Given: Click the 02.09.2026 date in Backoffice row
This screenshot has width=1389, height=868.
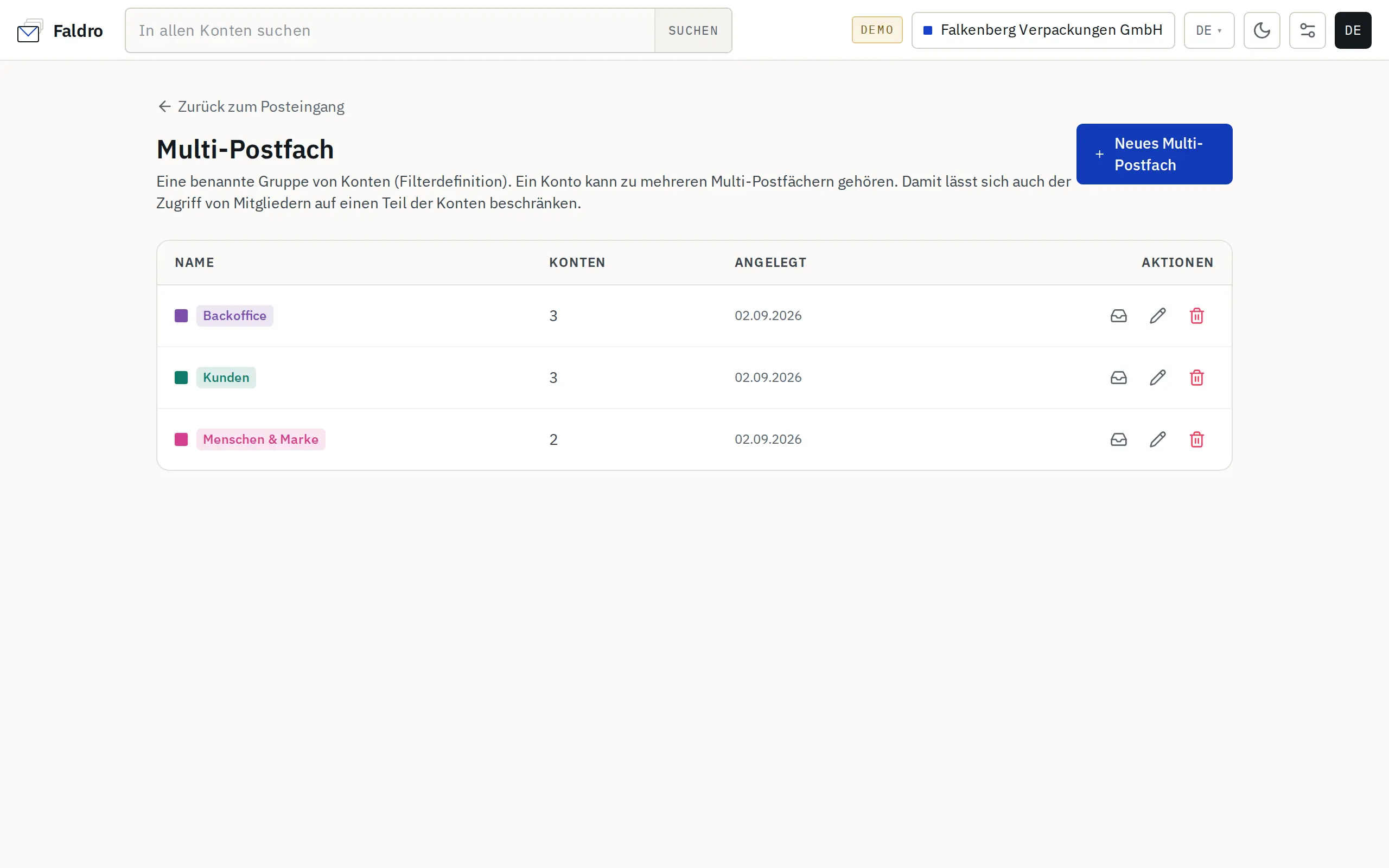Looking at the screenshot, I should point(768,316).
